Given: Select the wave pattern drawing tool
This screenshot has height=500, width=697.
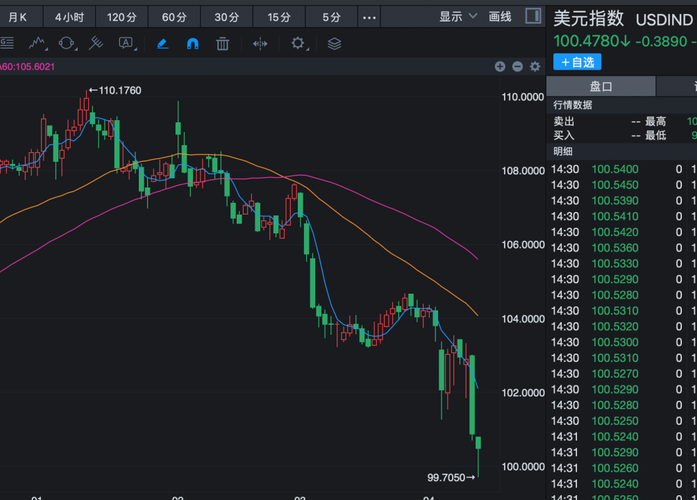Looking at the screenshot, I should coord(38,43).
